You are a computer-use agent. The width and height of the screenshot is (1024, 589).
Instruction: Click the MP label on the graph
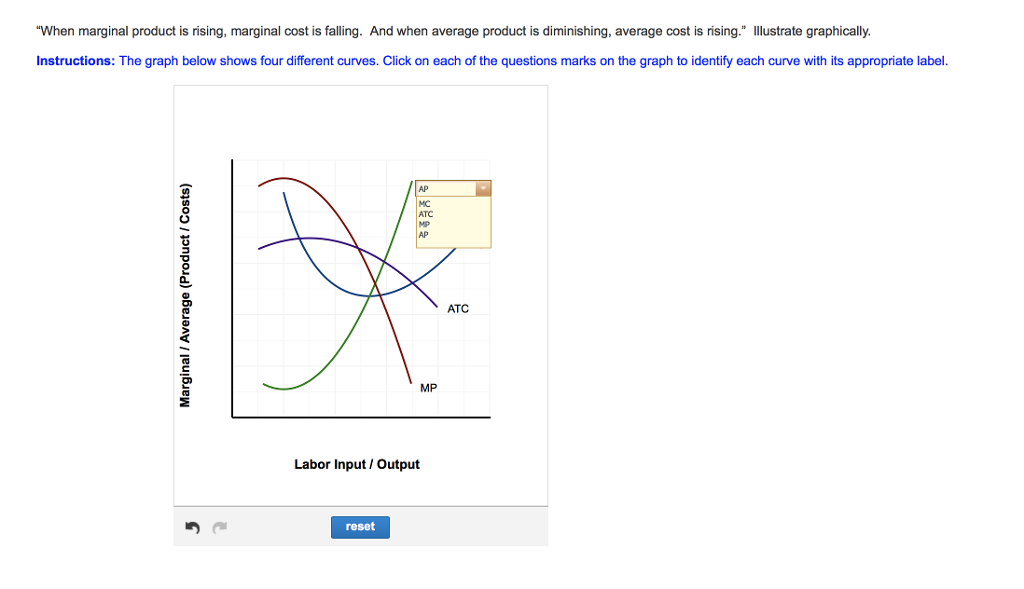pos(428,387)
